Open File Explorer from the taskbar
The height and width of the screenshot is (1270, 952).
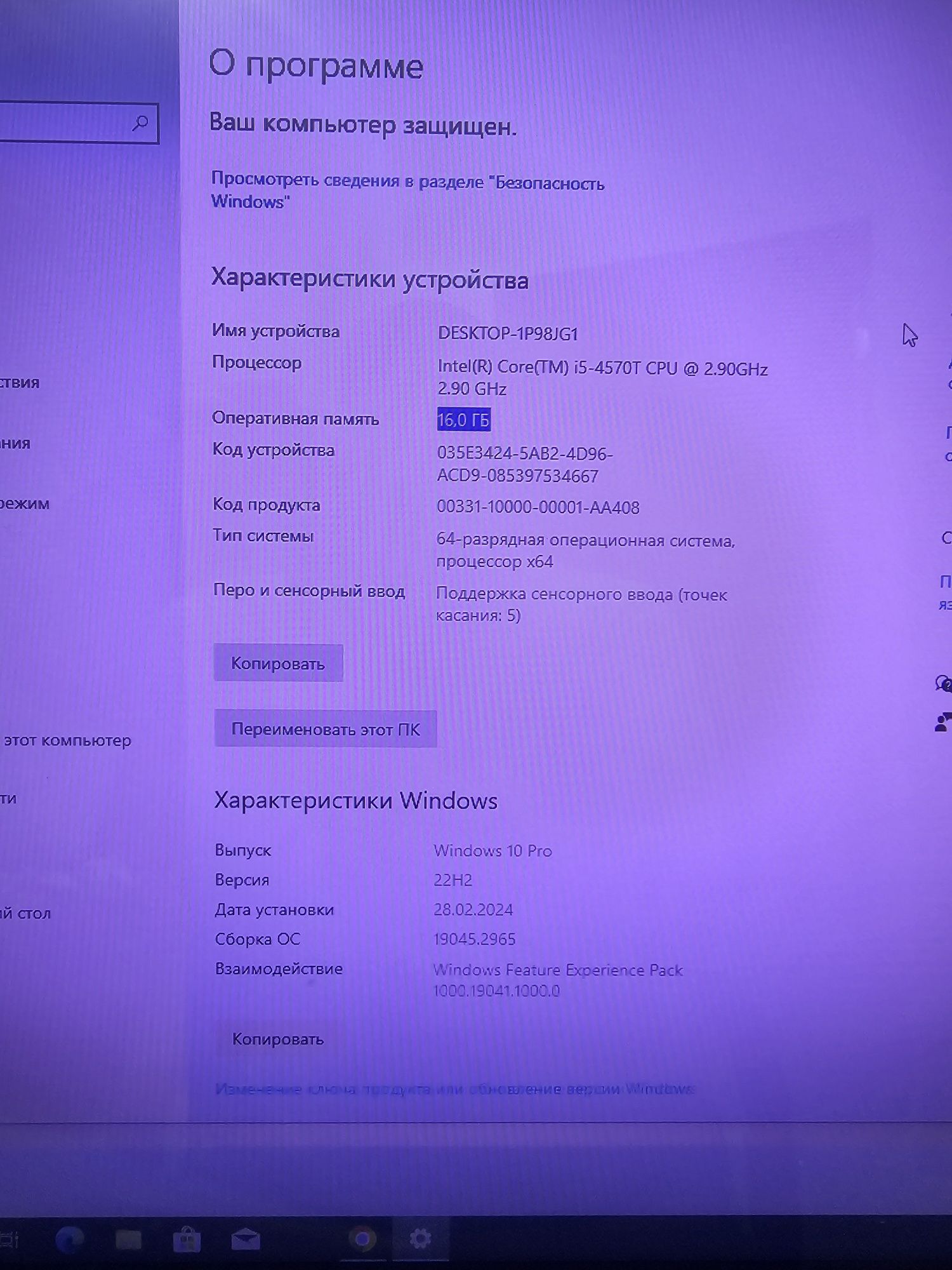point(128,1240)
